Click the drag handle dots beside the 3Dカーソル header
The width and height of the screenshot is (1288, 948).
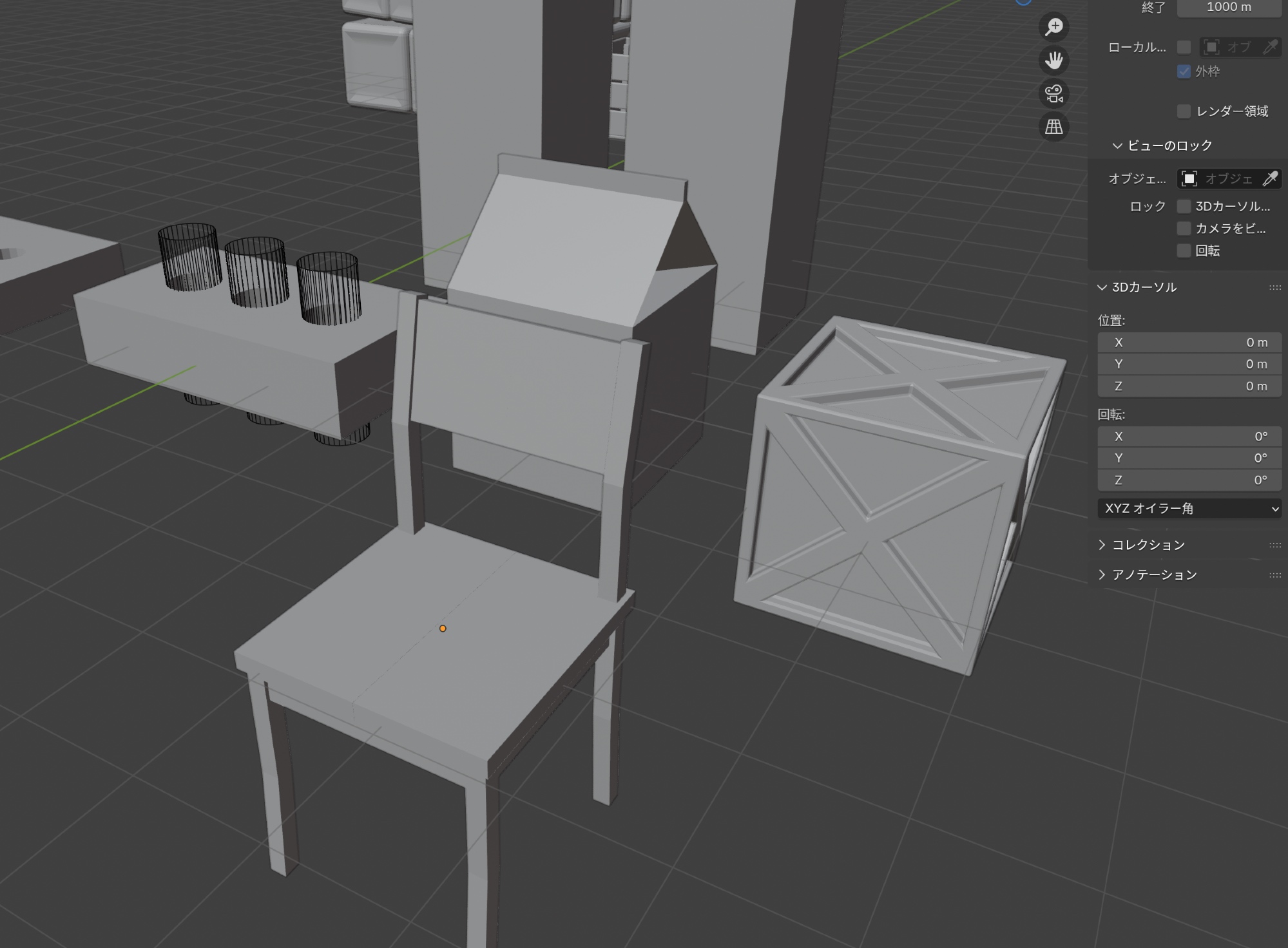pos(1274,287)
